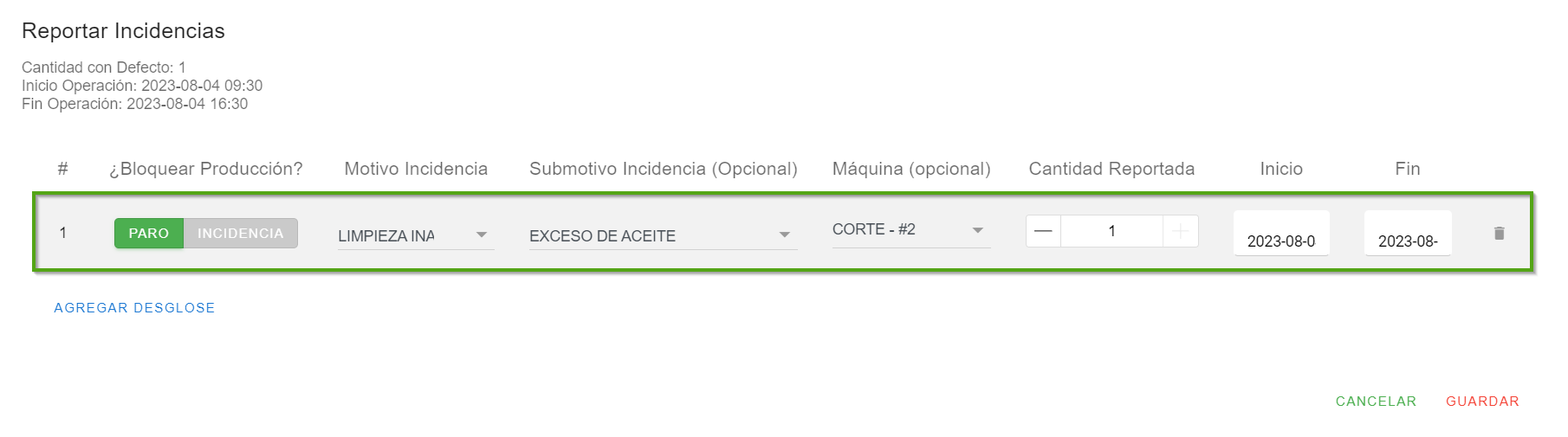Click the Motivo Incidencia column header
This screenshot has width=1568, height=437.
pyautogui.click(x=416, y=169)
